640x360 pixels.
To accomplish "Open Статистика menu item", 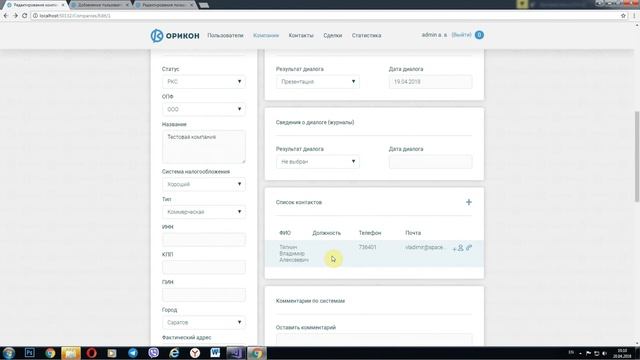I will point(367,36).
